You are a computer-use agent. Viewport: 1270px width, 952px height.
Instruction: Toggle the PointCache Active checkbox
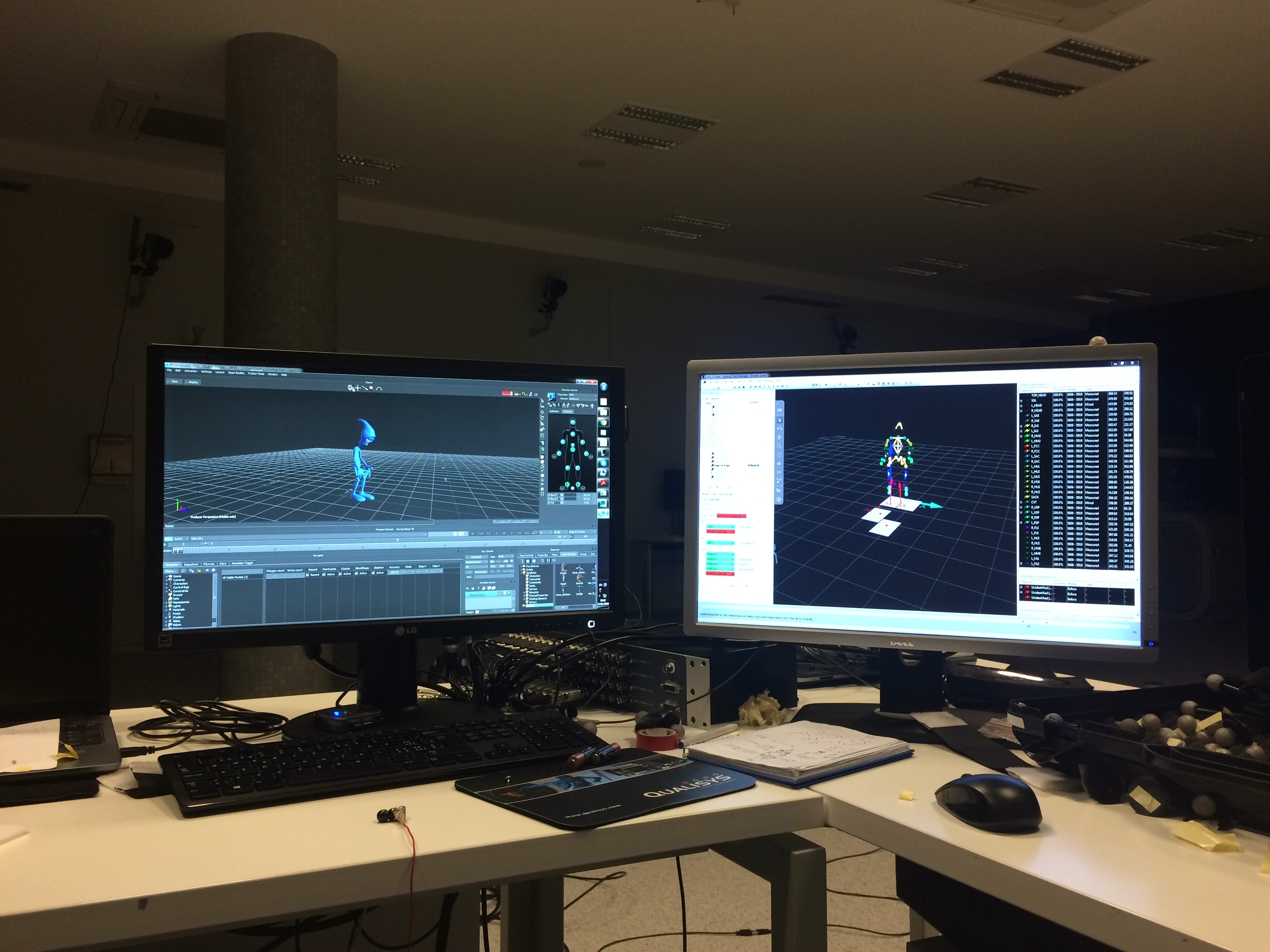point(324,574)
